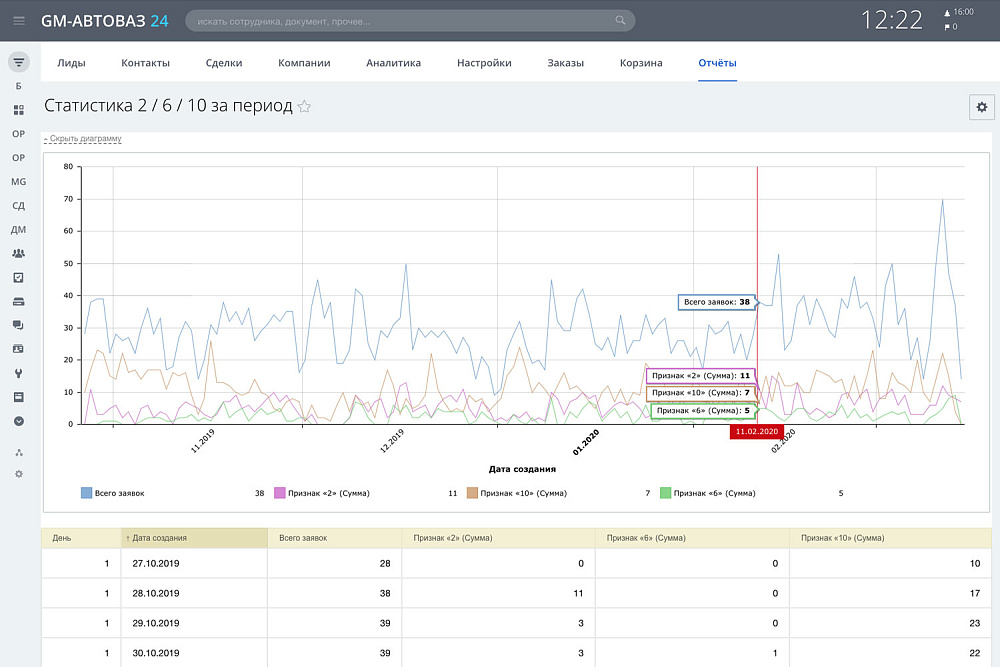Open the tasks checkmark sidebar icon

pos(18,277)
